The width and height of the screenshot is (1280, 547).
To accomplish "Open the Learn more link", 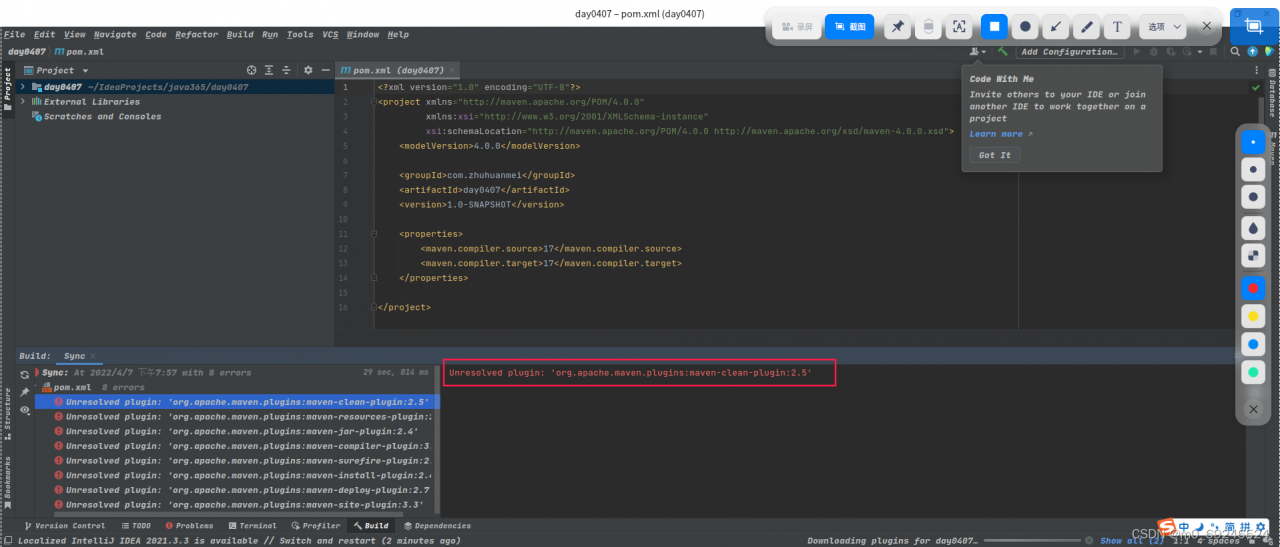I will pyautogui.click(x=1001, y=134).
